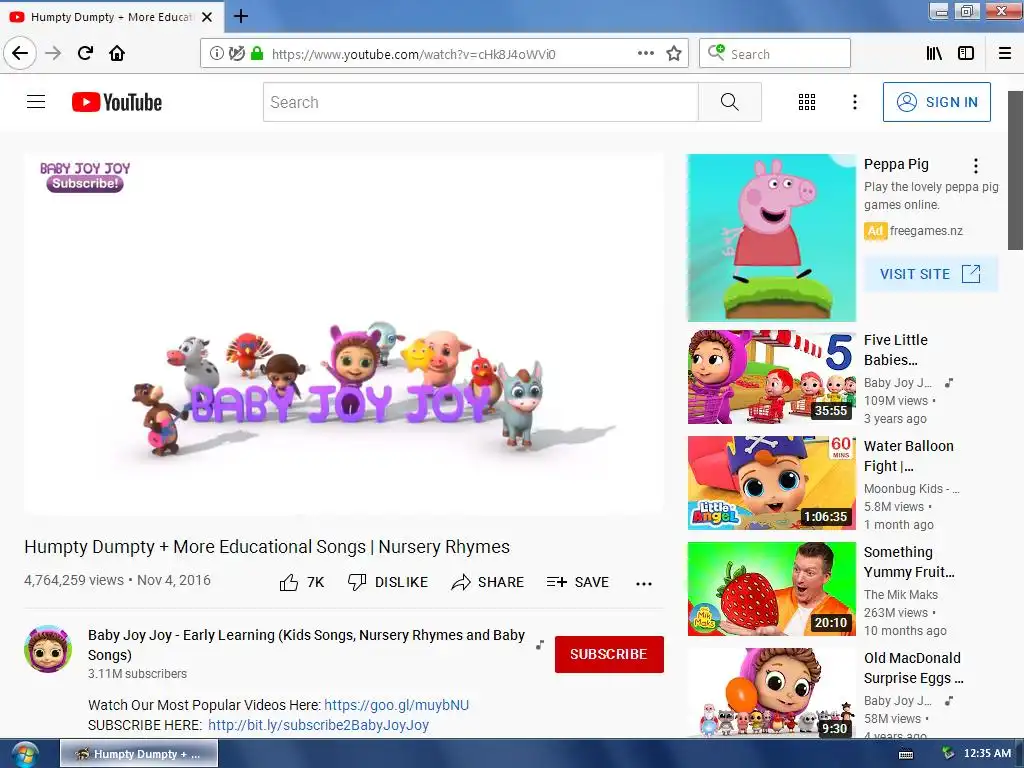Click the 12:35 AM taskbar clock
Viewport: 1024px width, 768px height.
(987, 753)
